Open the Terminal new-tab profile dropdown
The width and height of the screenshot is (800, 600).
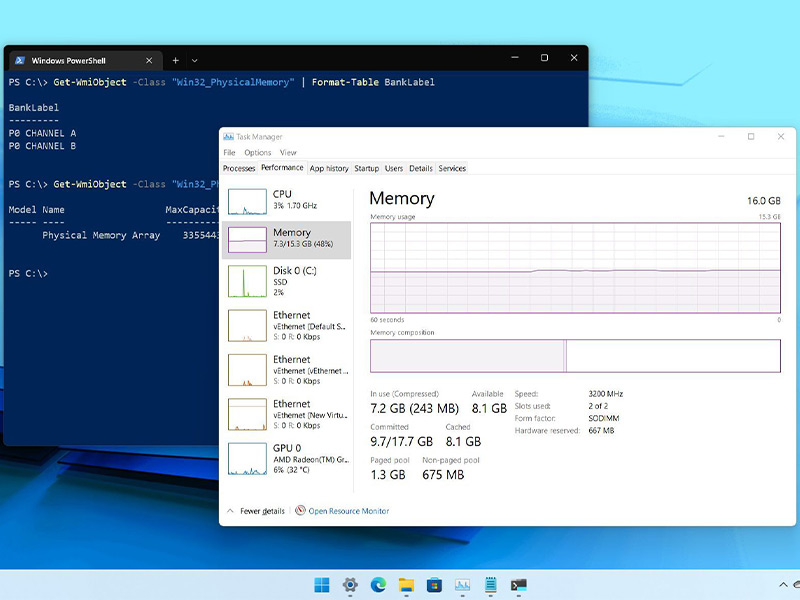tap(194, 60)
